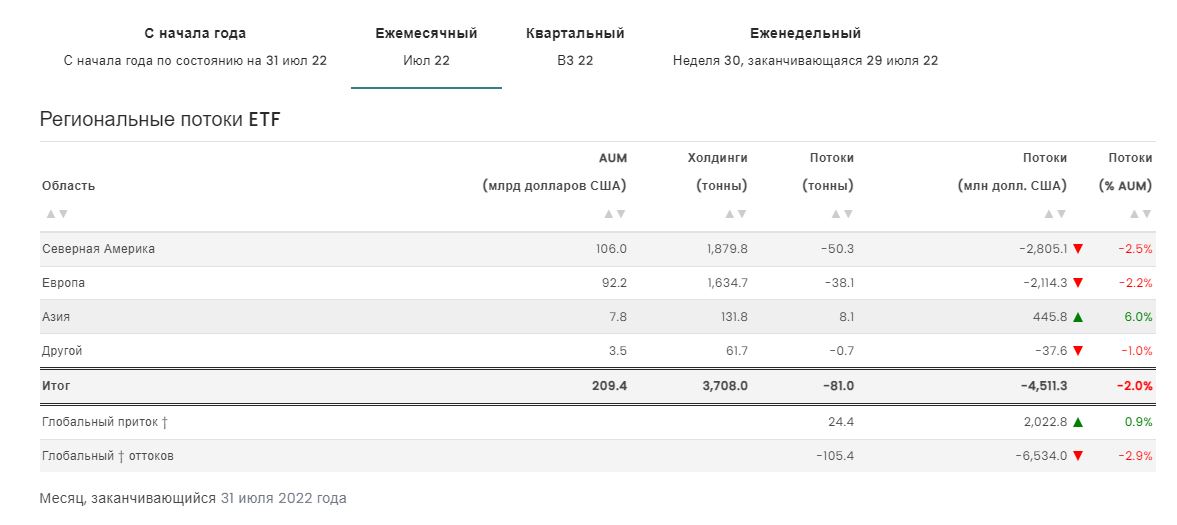Open the Квартальный tab
Screen dimensions: 1177x525
[575, 46]
